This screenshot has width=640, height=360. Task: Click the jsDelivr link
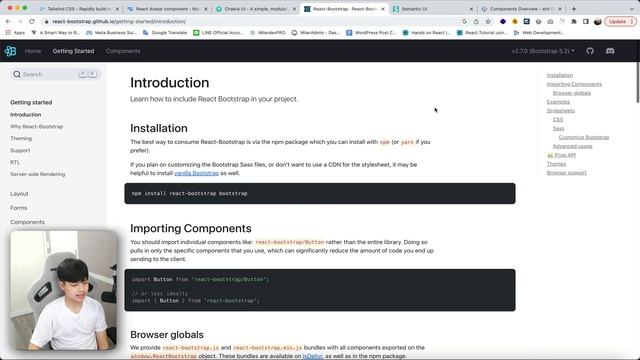click(312, 356)
